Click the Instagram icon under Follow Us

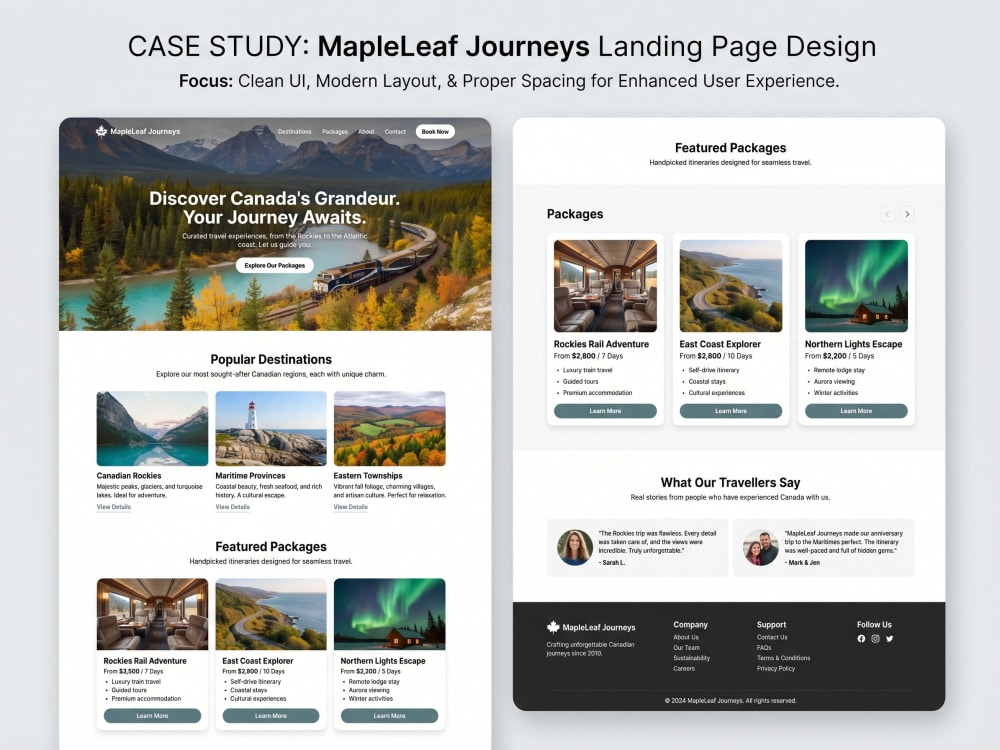pyautogui.click(x=875, y=638)
